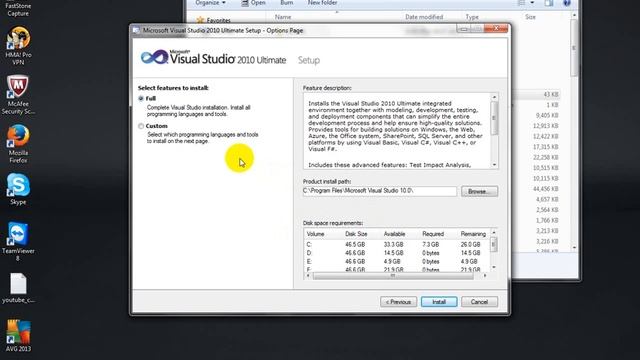Click the help icon in Explorer toolbar
Image resolution: width=640 pixels, height=360 pixels.
(x=567, y=3)
